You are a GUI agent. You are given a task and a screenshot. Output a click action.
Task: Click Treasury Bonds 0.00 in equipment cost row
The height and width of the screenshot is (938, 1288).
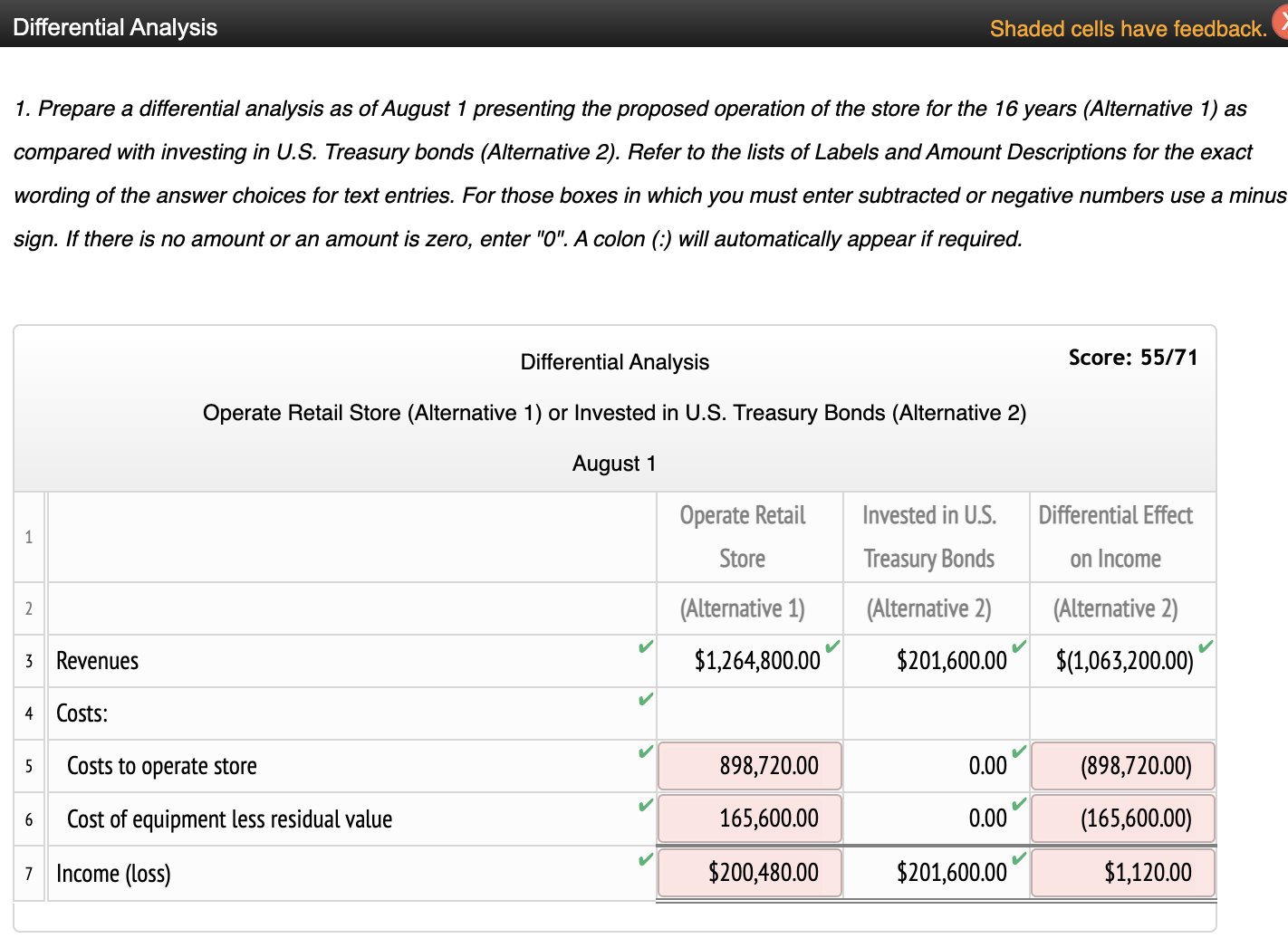(988, 818)
